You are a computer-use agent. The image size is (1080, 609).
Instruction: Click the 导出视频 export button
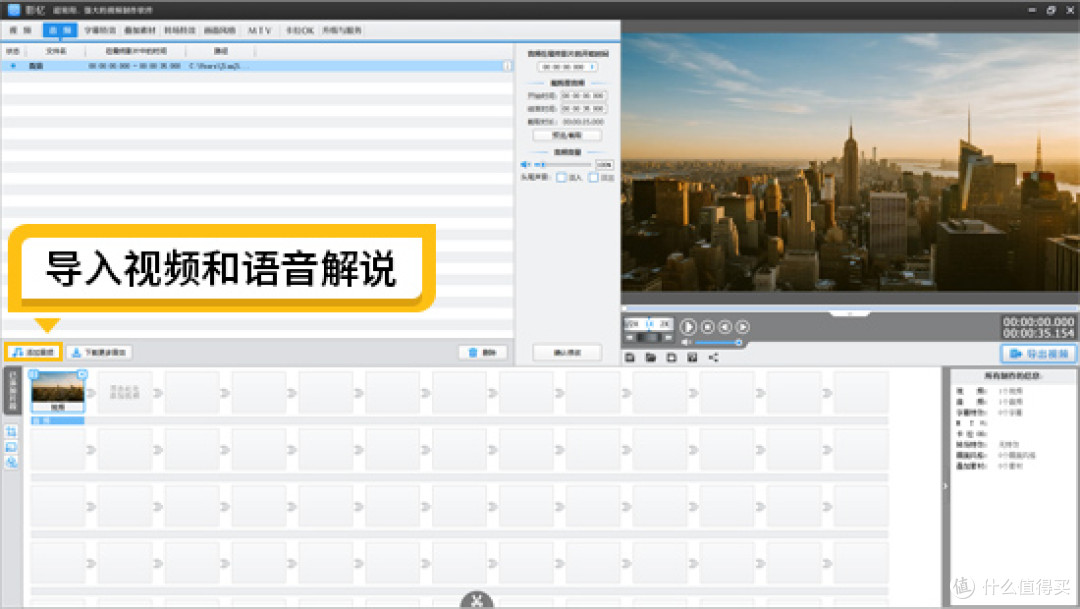pyautogui.click(x=1039, y=353)
